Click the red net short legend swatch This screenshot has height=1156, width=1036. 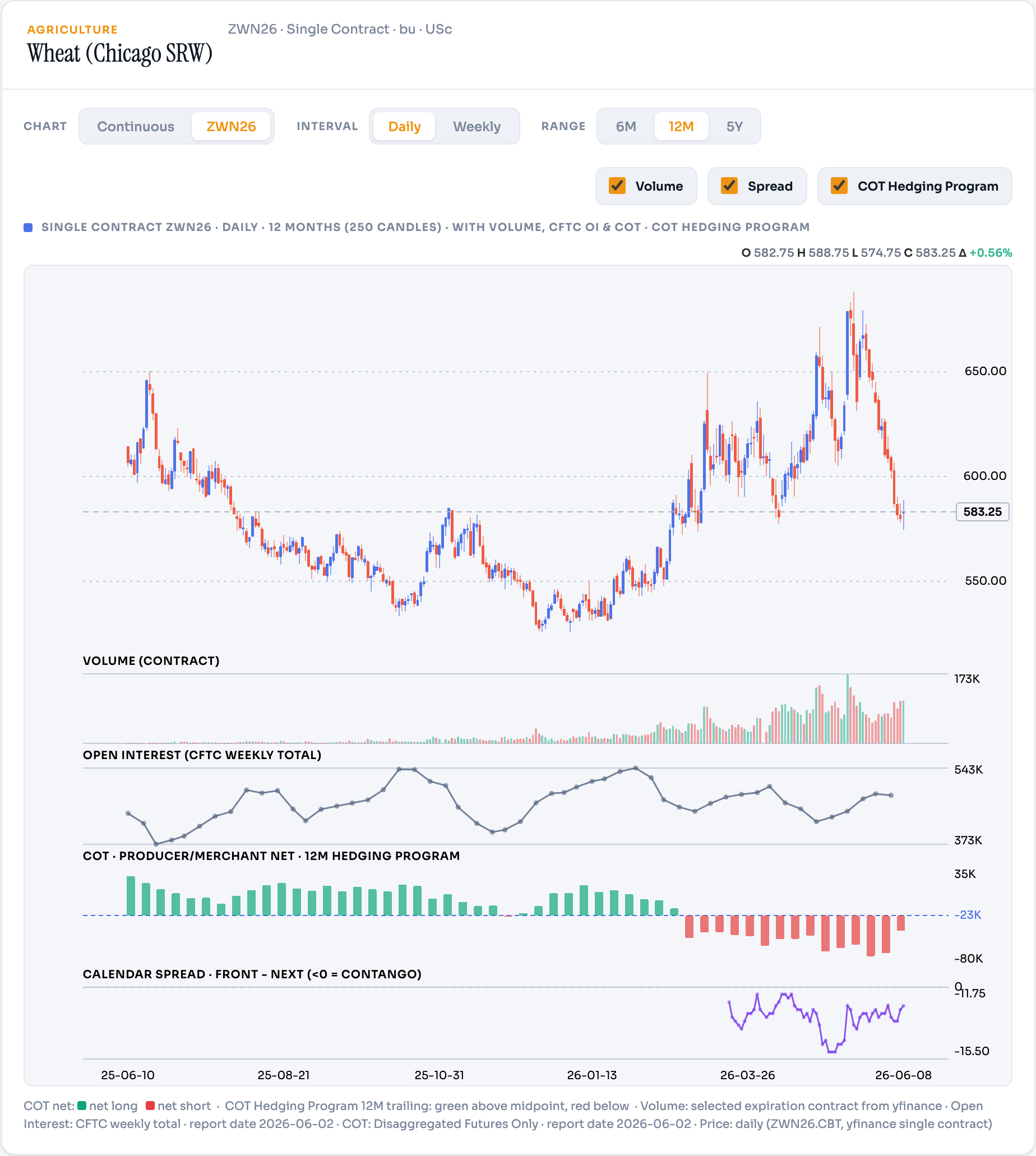pos(150,1106)
